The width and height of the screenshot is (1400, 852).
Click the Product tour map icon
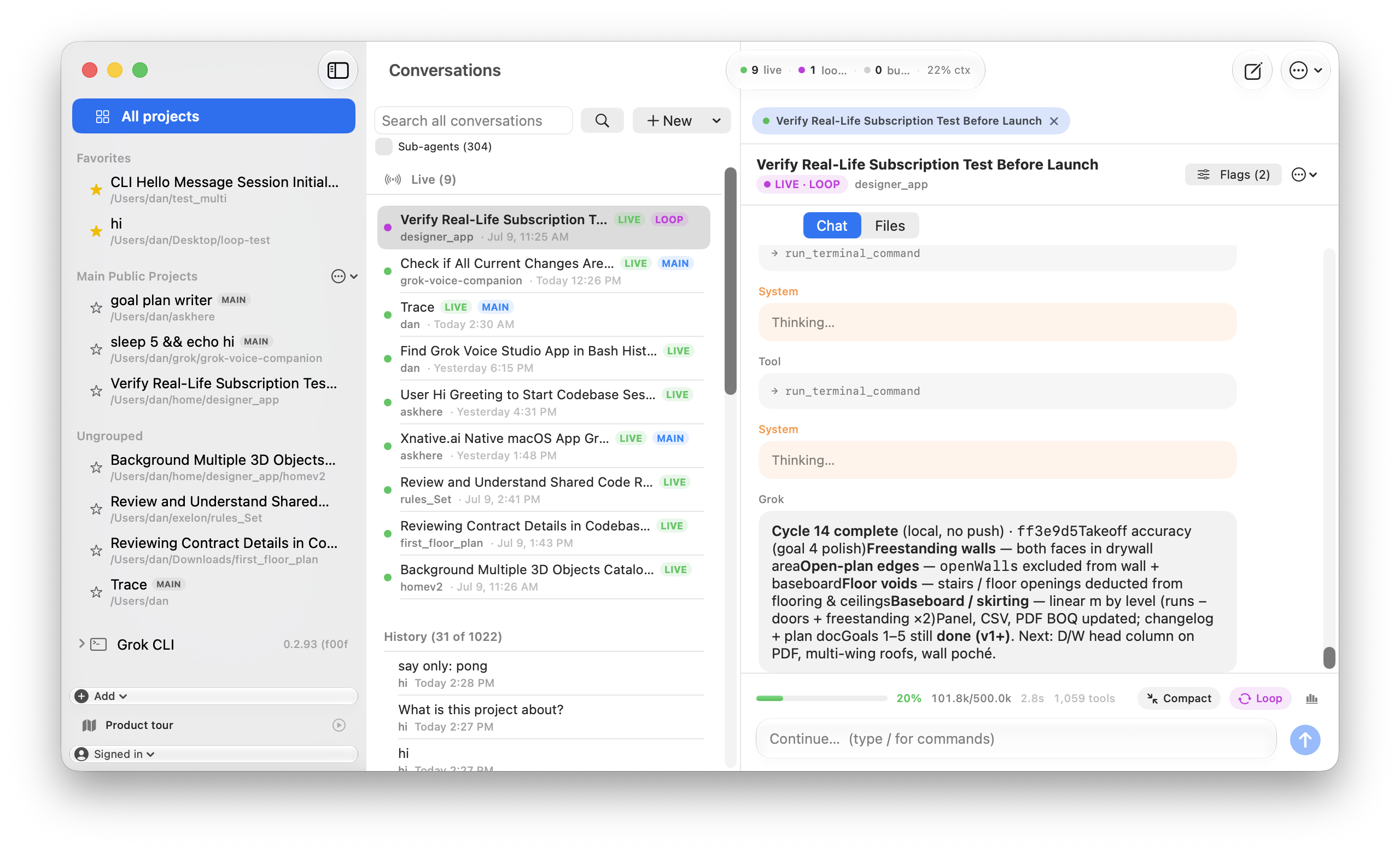[89, 725]
